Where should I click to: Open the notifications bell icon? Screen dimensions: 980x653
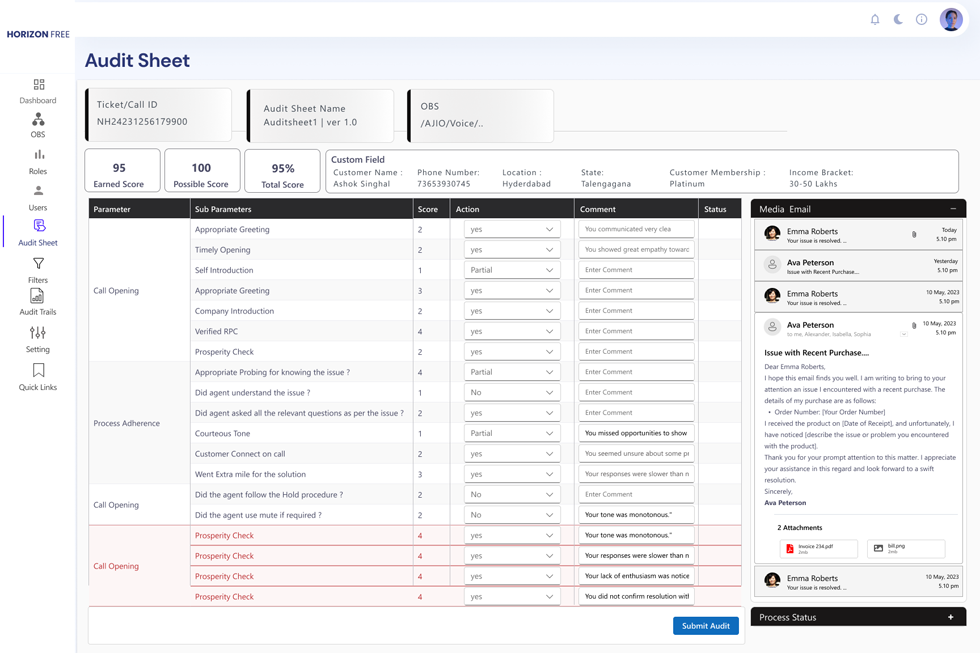[x=875, y=19]
